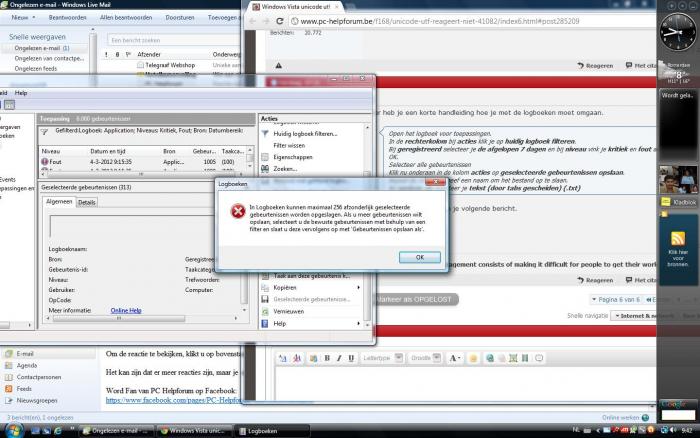The width and height of the screenshot is (700, 438).
Task: Click the browser address bar URL
Action: tap(440, 21)
